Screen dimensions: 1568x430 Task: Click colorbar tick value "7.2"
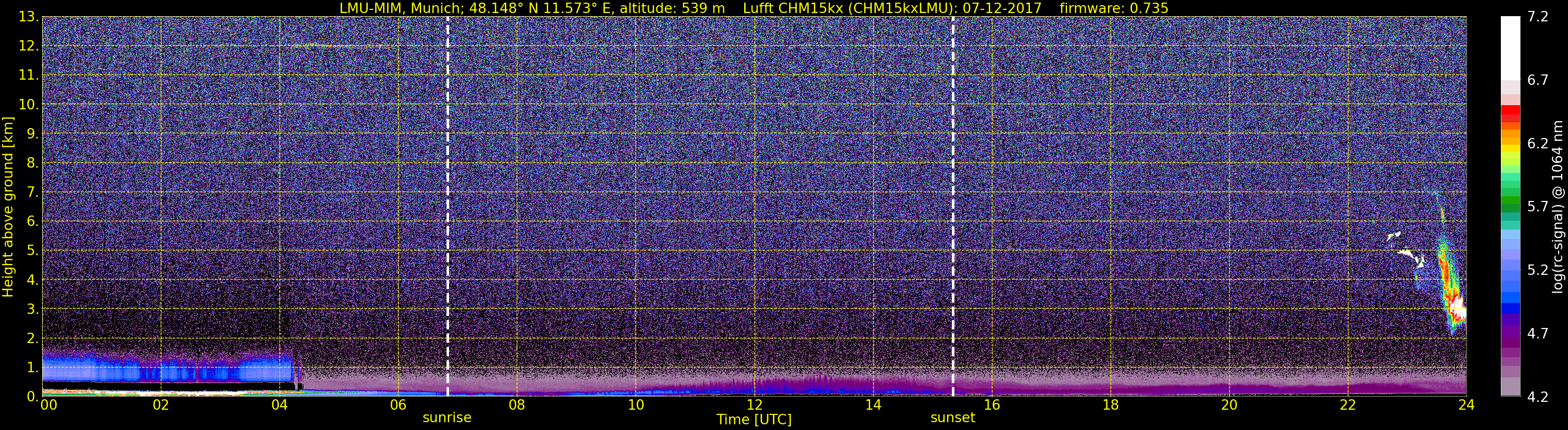[x=1538, y=17]
